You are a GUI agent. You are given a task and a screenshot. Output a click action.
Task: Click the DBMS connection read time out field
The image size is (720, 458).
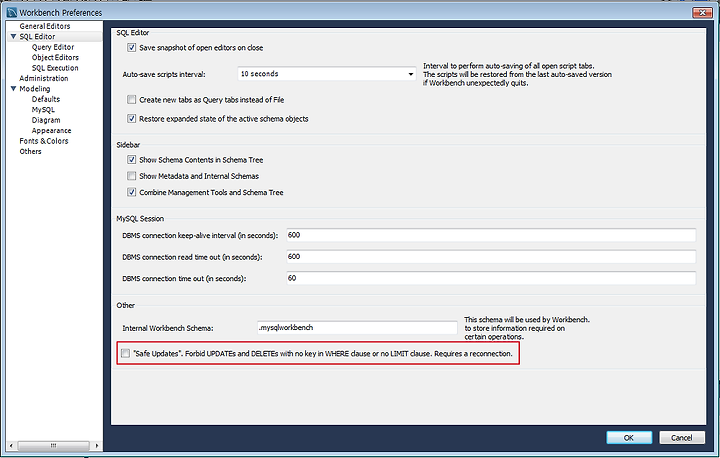click(491, 257)
